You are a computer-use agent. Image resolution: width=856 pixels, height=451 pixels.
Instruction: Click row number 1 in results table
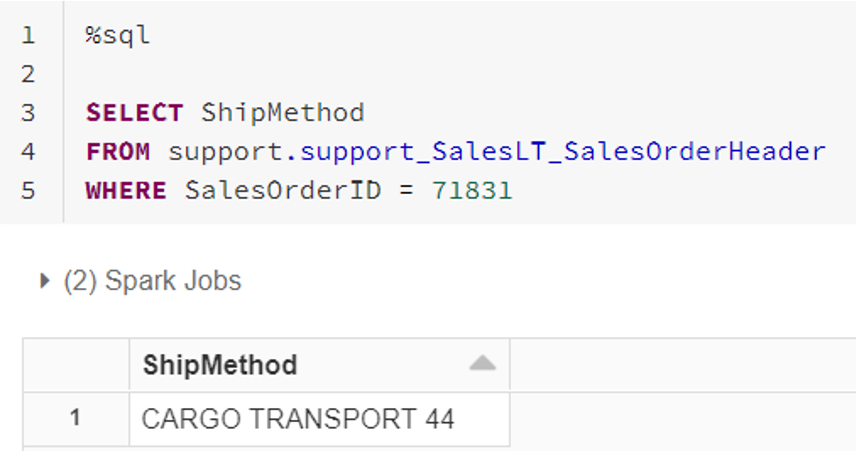(x=76, y=419)
